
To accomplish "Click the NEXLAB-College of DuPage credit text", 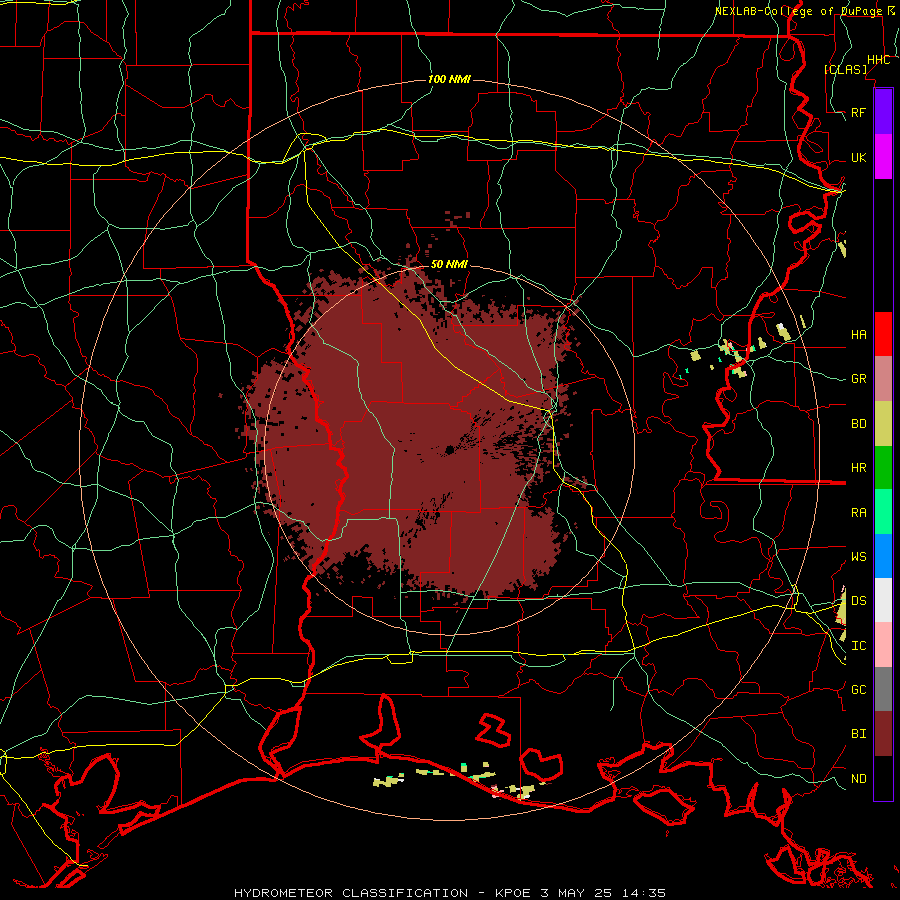I will [x=800, y=11].
